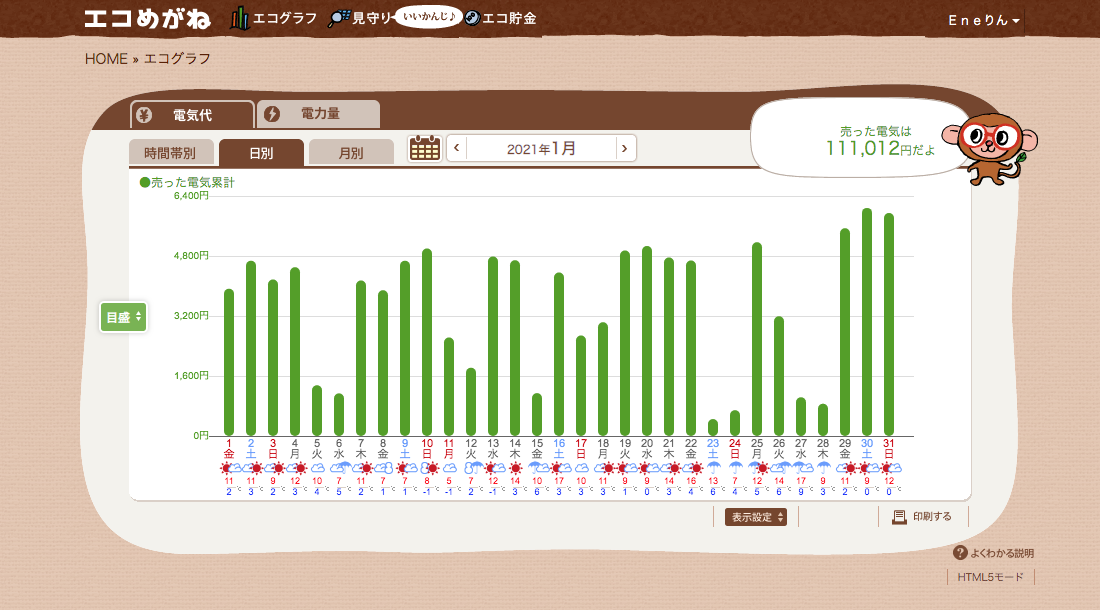Select the bar for day 23
Screen dimensions: 1100x610
point(713,428)
